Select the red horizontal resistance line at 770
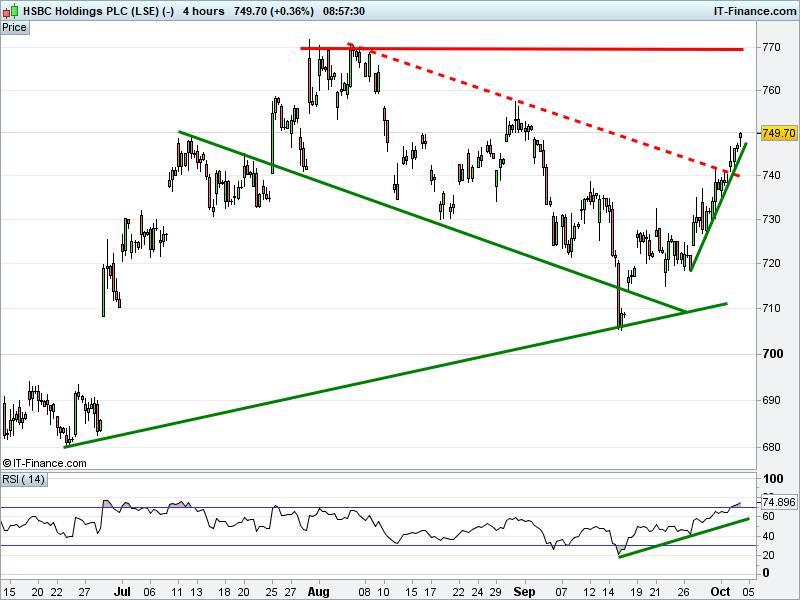 click(x=521, y=49)
